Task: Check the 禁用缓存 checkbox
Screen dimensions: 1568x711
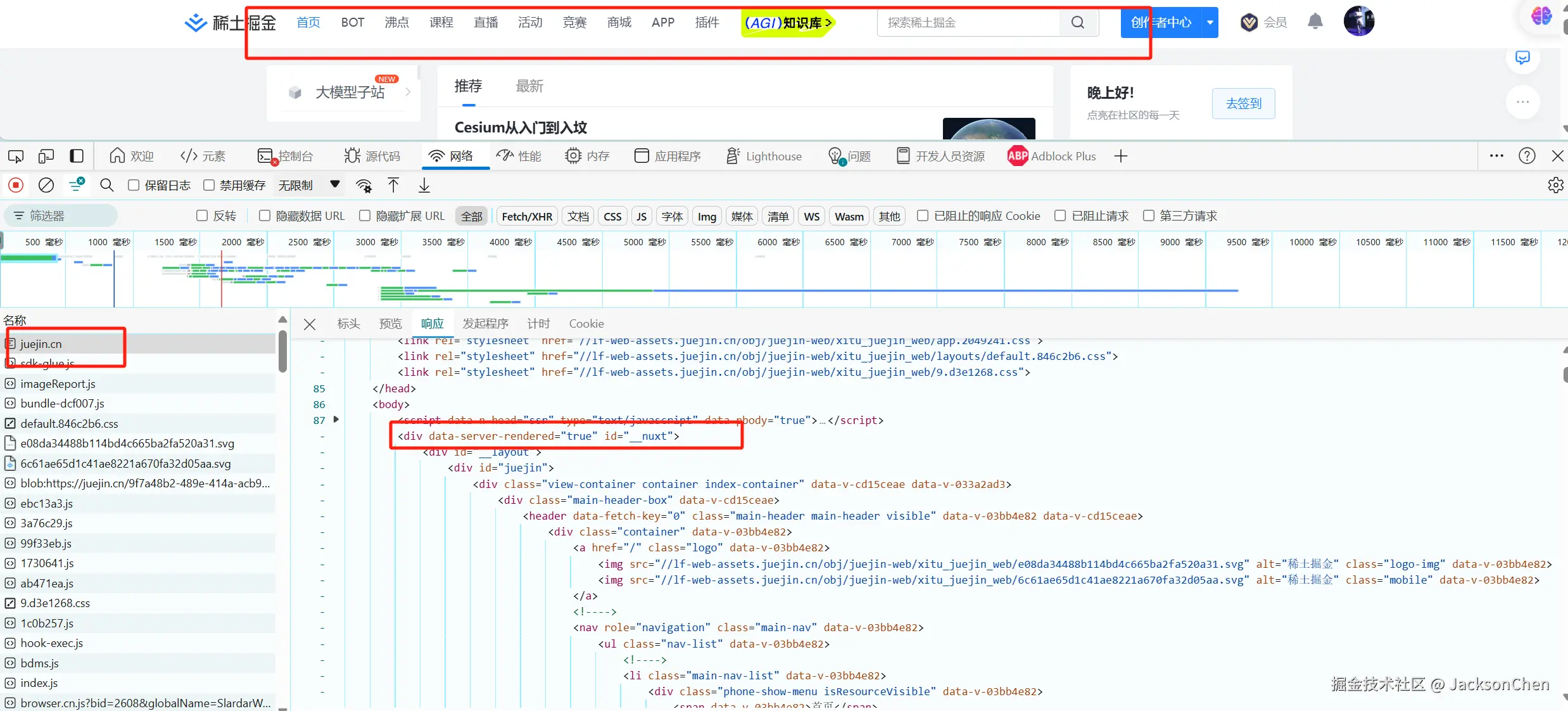Action: point(209,185)
